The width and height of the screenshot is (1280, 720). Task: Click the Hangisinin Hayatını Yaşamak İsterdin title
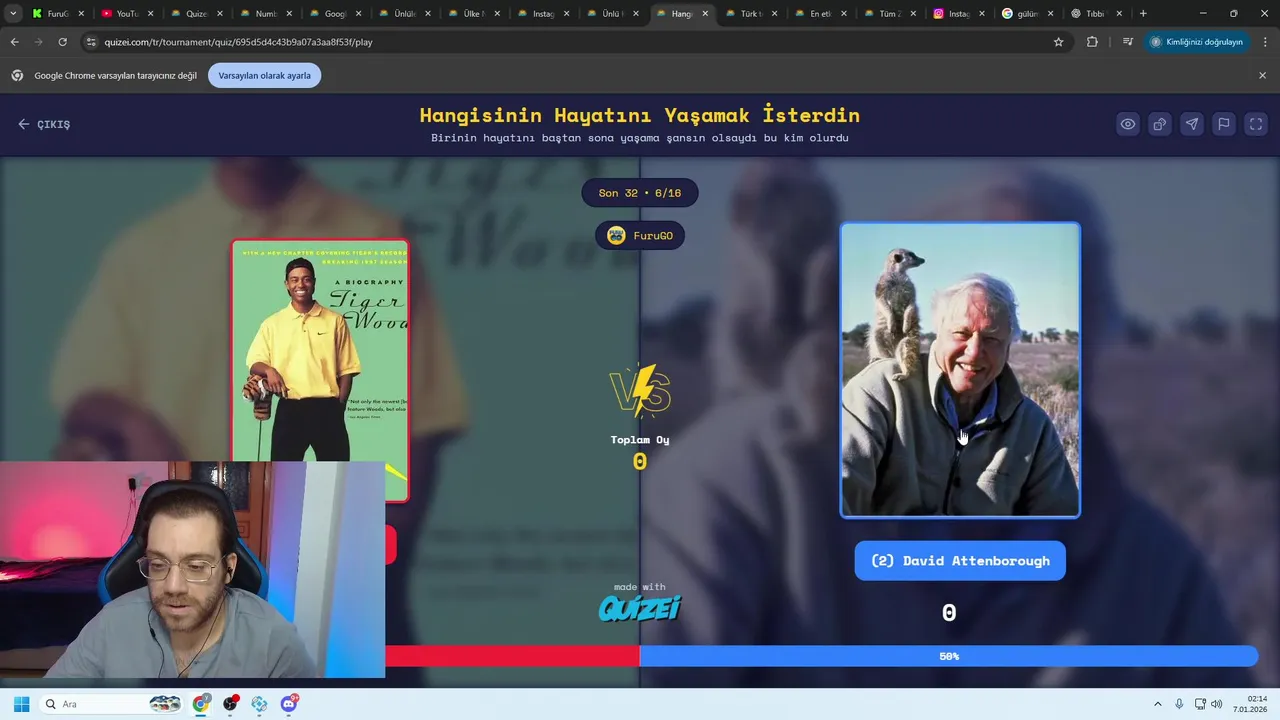pos(640,115)
